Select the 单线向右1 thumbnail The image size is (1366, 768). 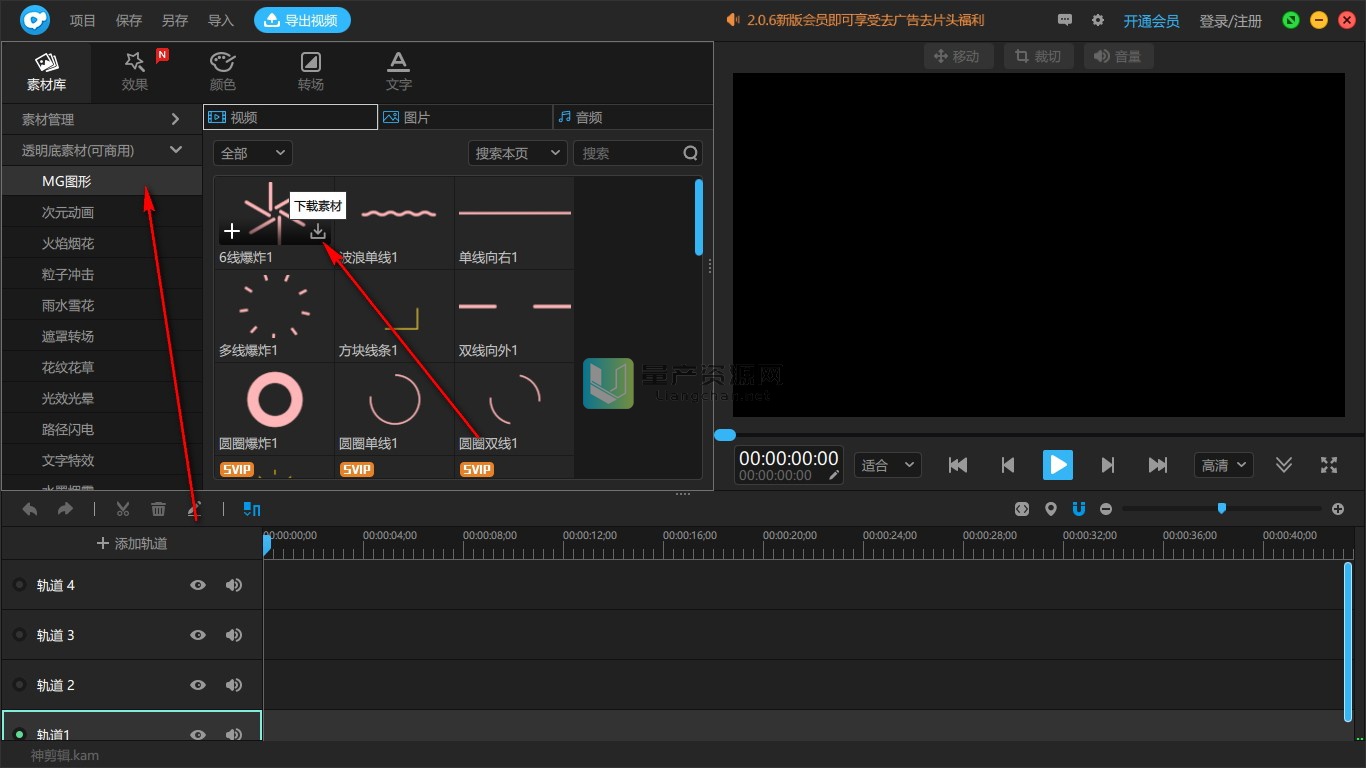(x=514, y=213)
